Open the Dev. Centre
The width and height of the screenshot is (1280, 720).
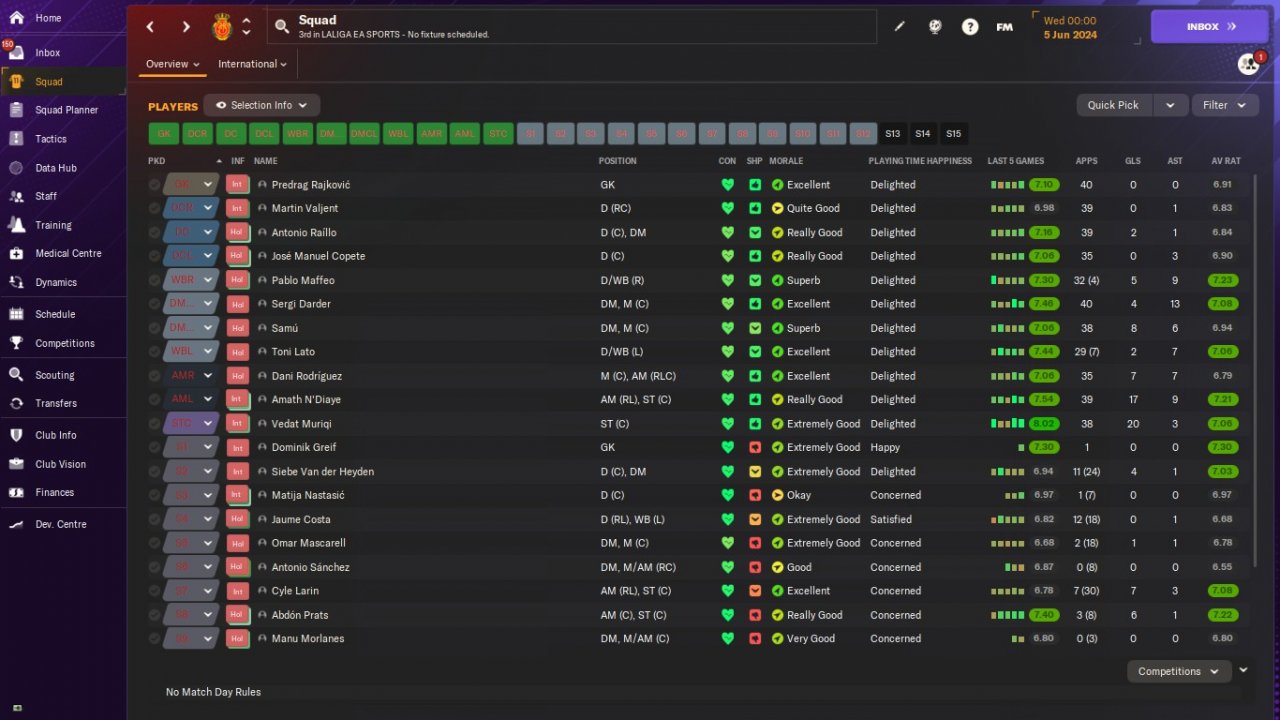pyautogui.click(x=61, y=524)
